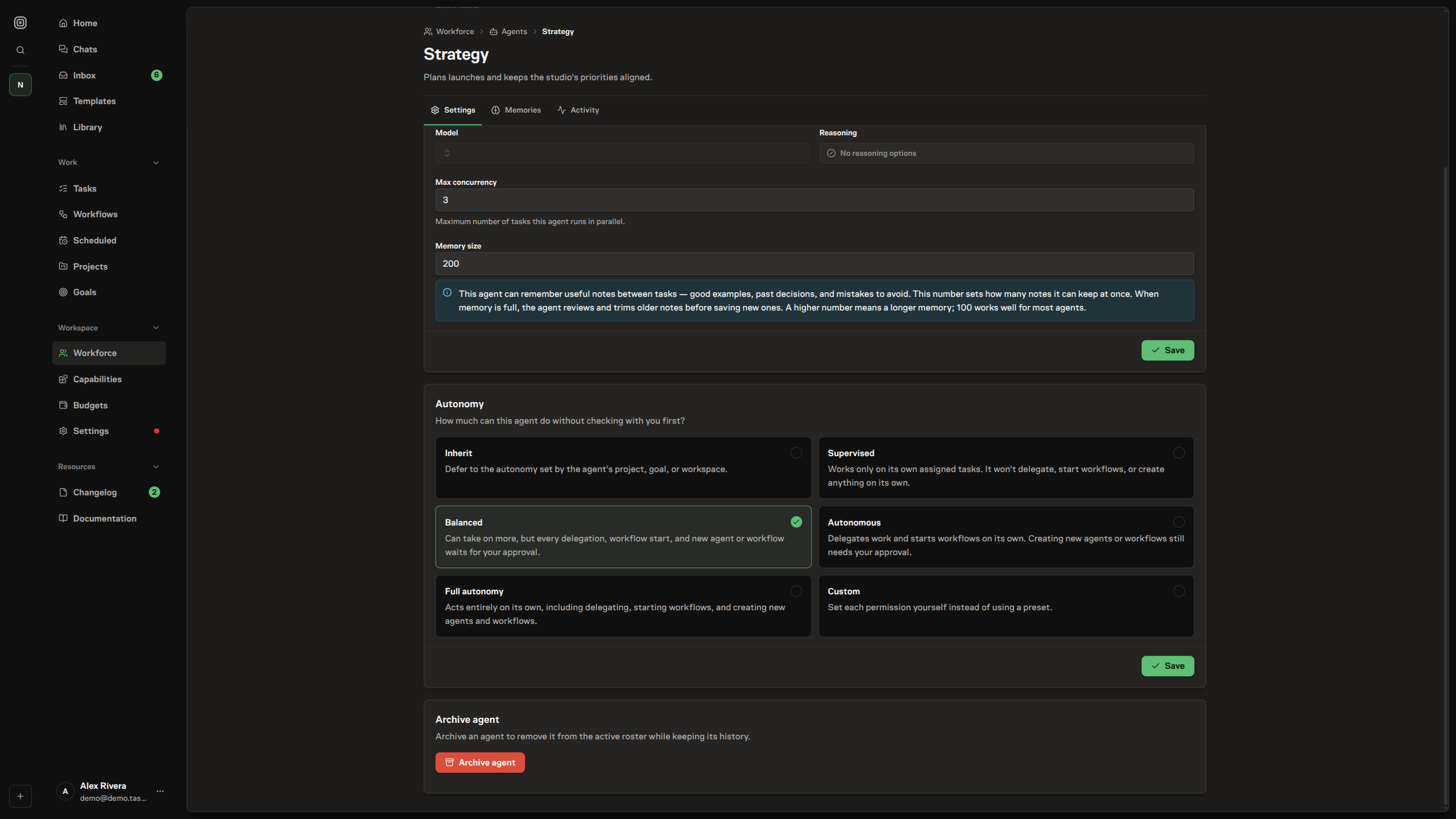Click the search icon in the left rail
The image size is (1456, 819).
click(x=20, y=50)
